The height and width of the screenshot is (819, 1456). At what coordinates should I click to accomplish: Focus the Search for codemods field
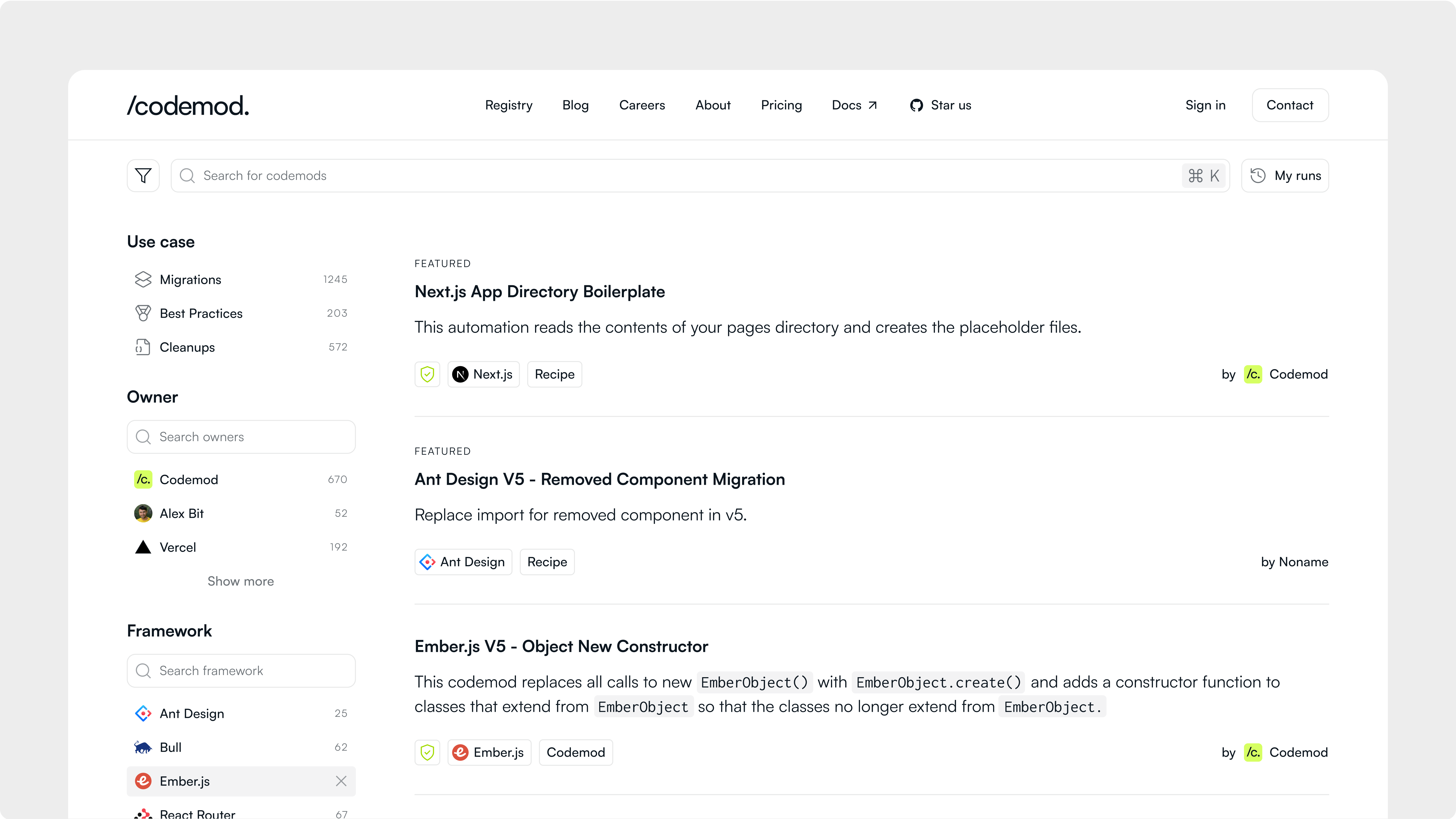678,176
